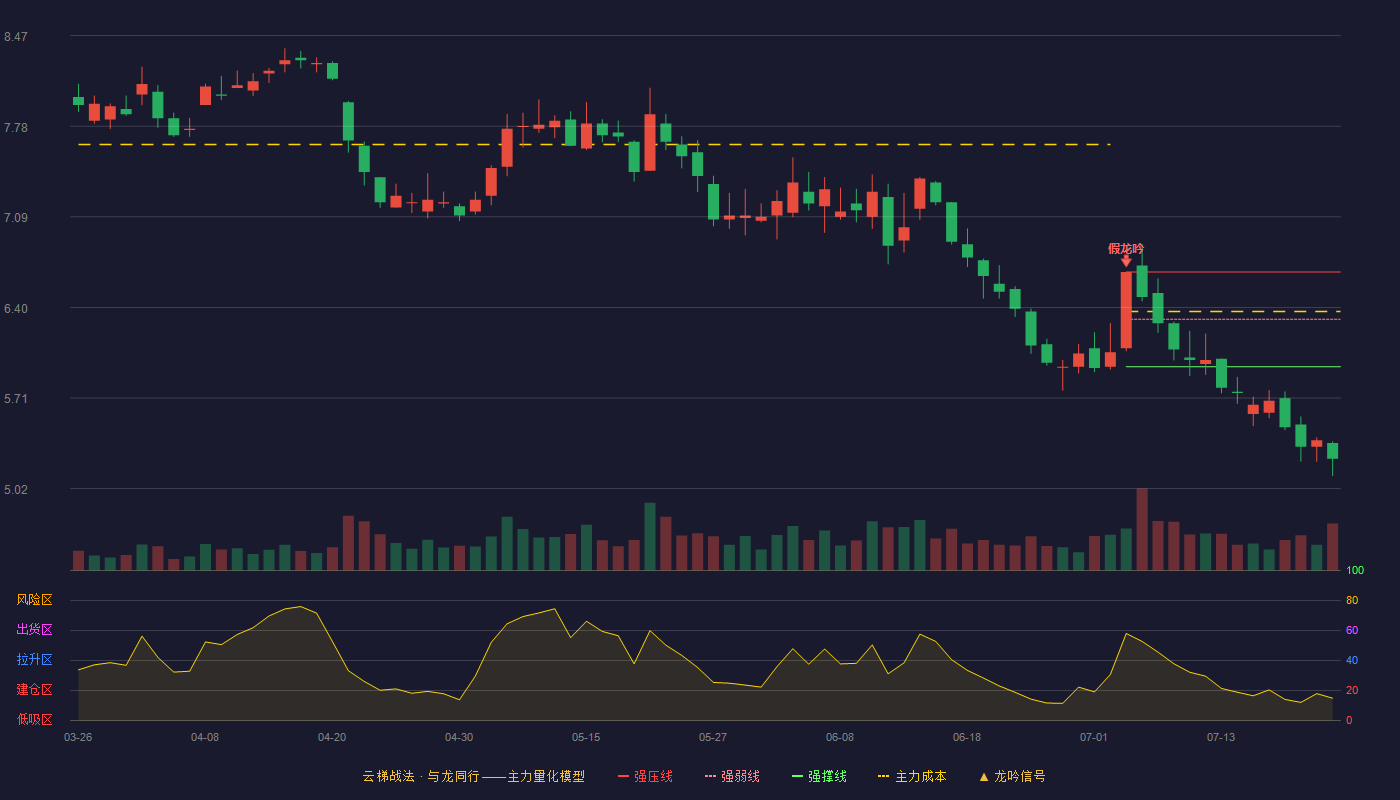Click the 龙吟信号 triangle legend icon

pos(984,777)
